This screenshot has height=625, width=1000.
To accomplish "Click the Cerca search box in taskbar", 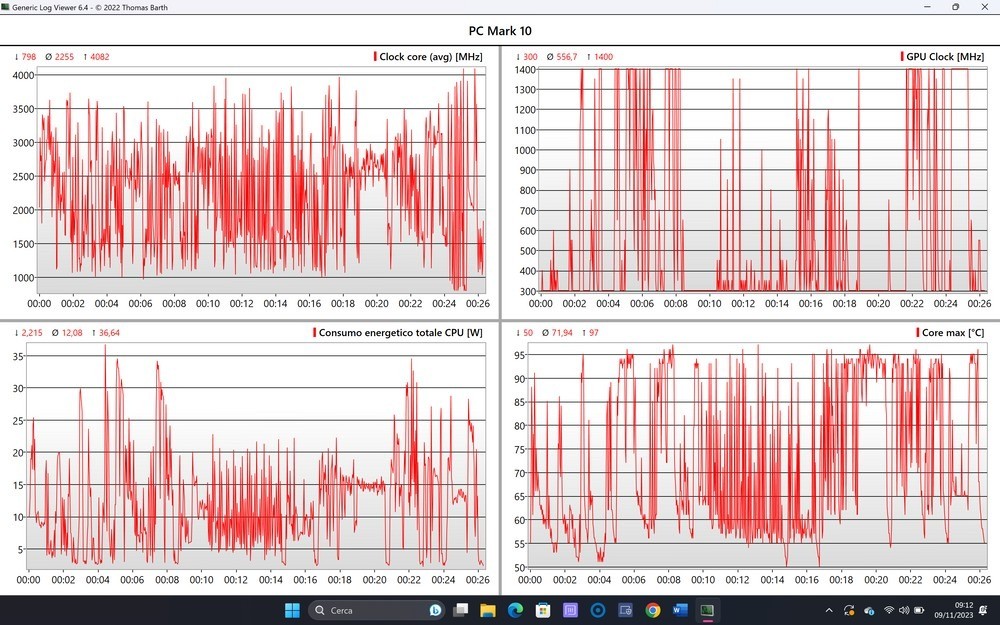I will pyautogui.click(x=370, y=610).
